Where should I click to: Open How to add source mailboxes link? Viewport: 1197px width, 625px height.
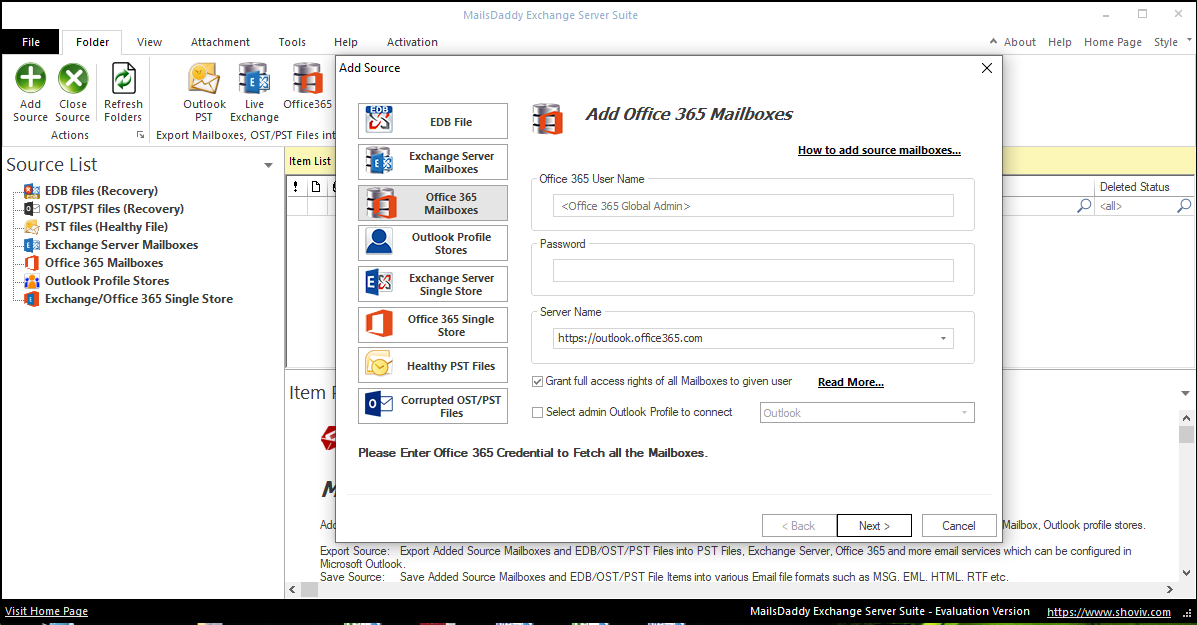pos(879,150)
